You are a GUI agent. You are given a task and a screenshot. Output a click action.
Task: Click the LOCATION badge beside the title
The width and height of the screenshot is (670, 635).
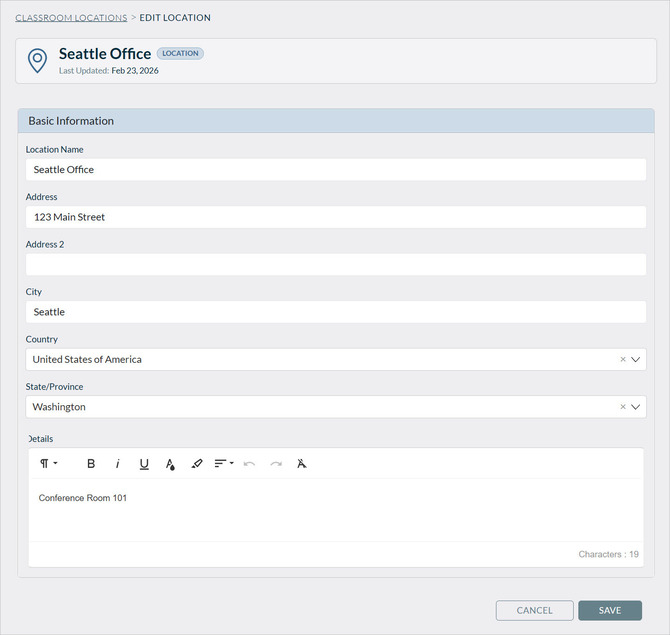pos(180,53)
